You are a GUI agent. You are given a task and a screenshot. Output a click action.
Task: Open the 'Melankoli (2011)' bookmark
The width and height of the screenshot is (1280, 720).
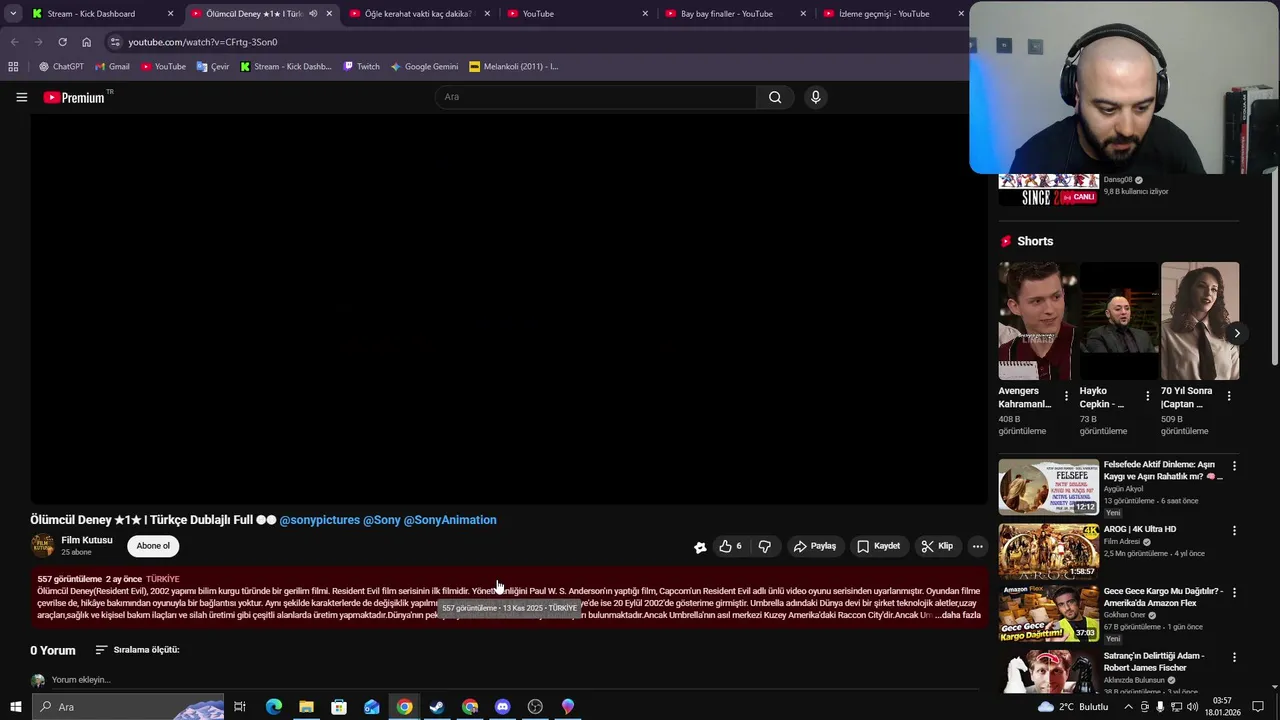coord(513,67)
